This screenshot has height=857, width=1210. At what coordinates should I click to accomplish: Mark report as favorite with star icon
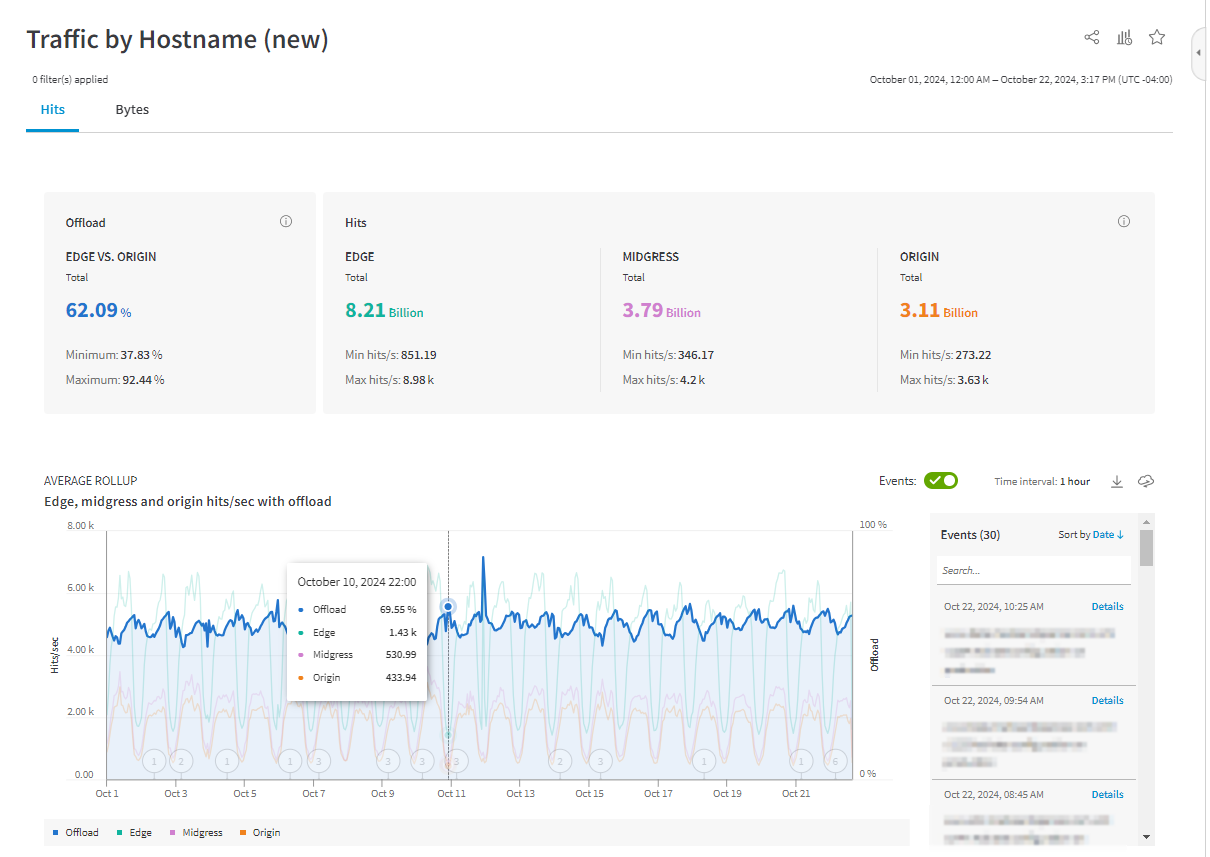pos(1157,38)
